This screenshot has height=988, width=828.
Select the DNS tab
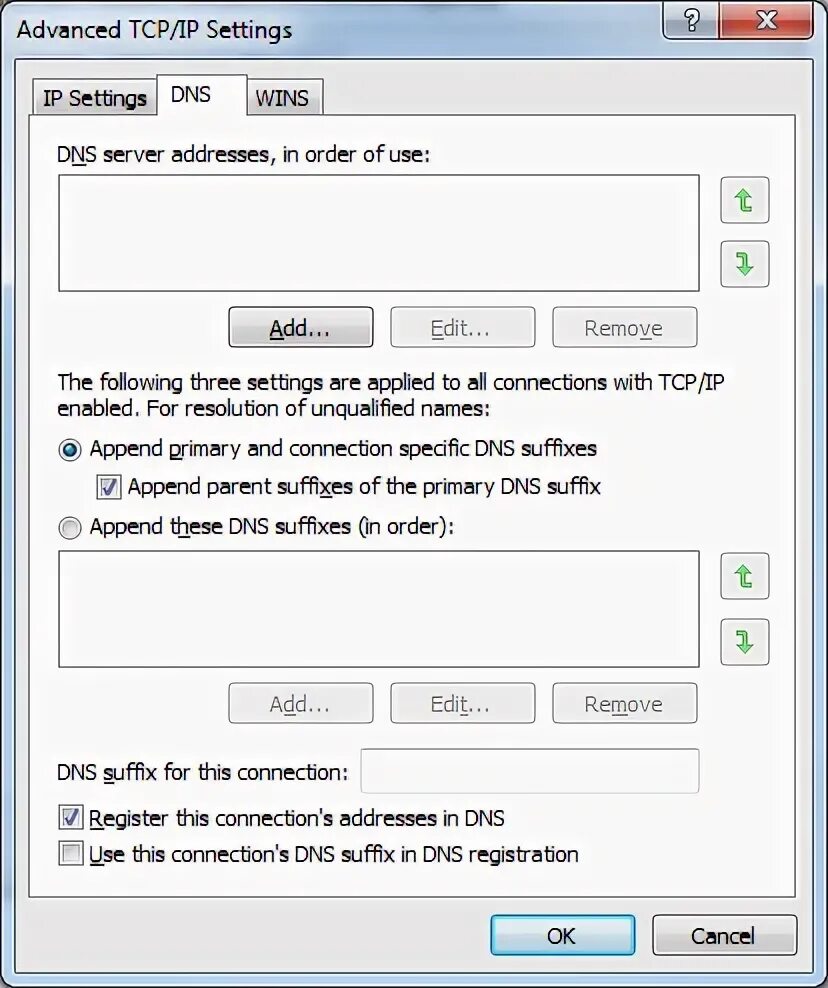tap(202, 95)
